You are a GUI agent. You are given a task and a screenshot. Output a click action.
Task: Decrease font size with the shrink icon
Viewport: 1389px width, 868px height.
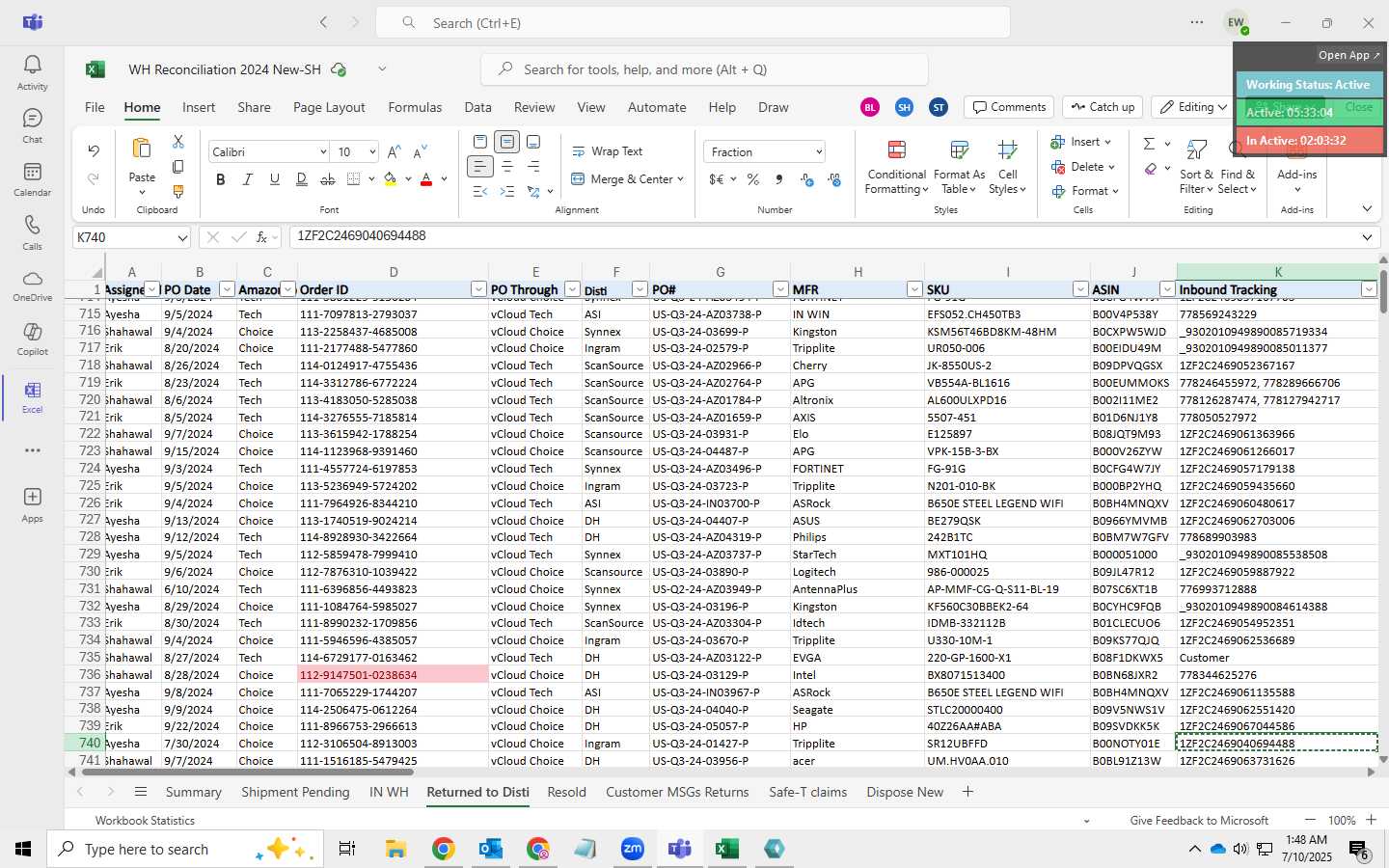(420, 152)
